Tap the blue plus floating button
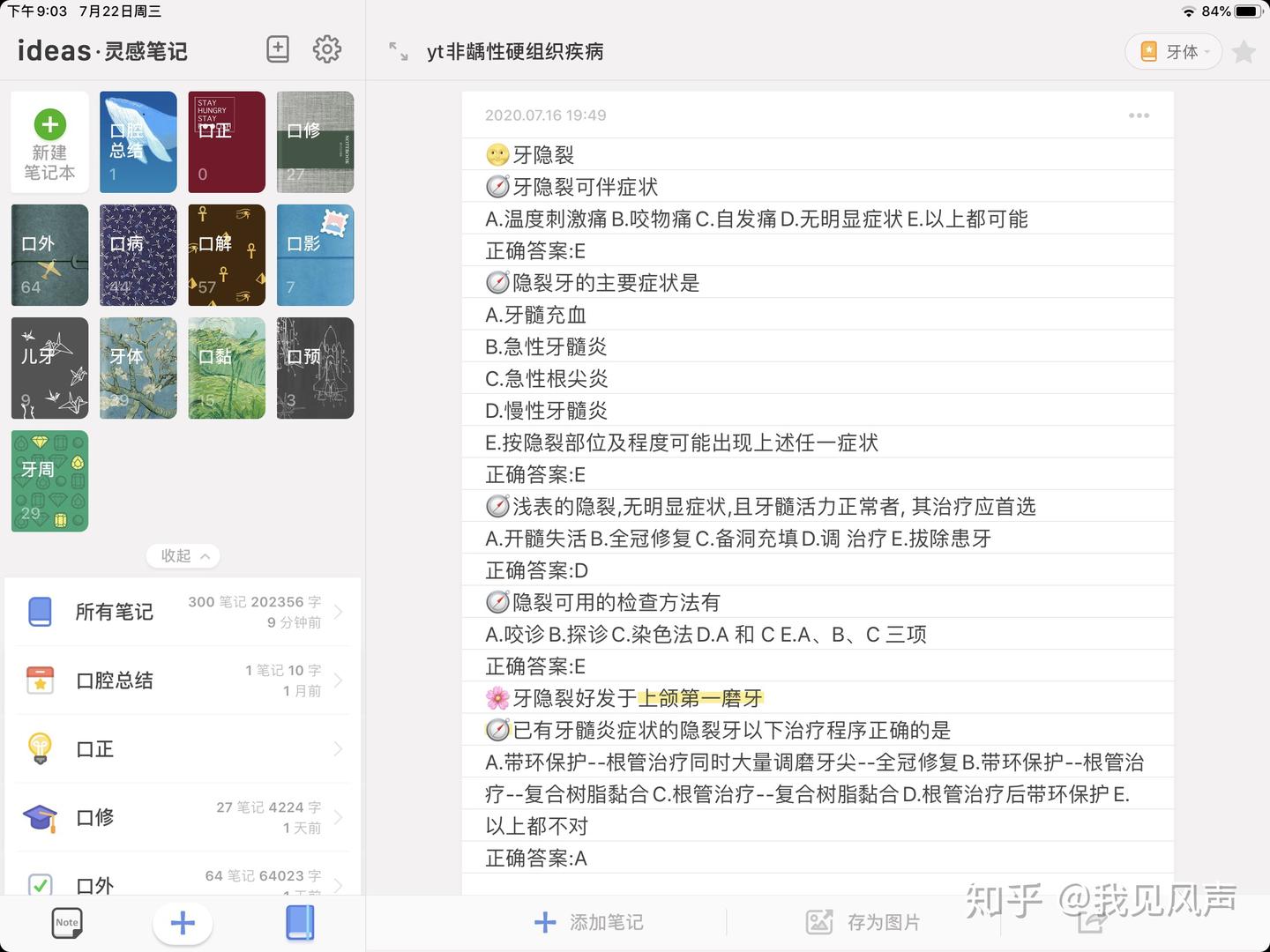Viewport: 1270px width, 952px height. pyautogui.click(x=182, y=923)
